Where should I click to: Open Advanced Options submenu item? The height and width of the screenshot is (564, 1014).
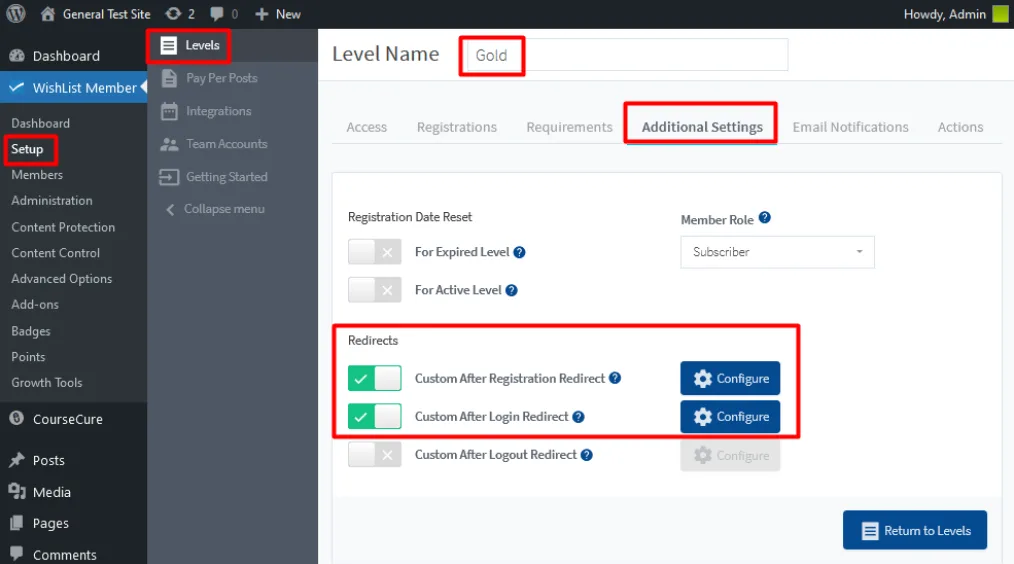point(61,279)
